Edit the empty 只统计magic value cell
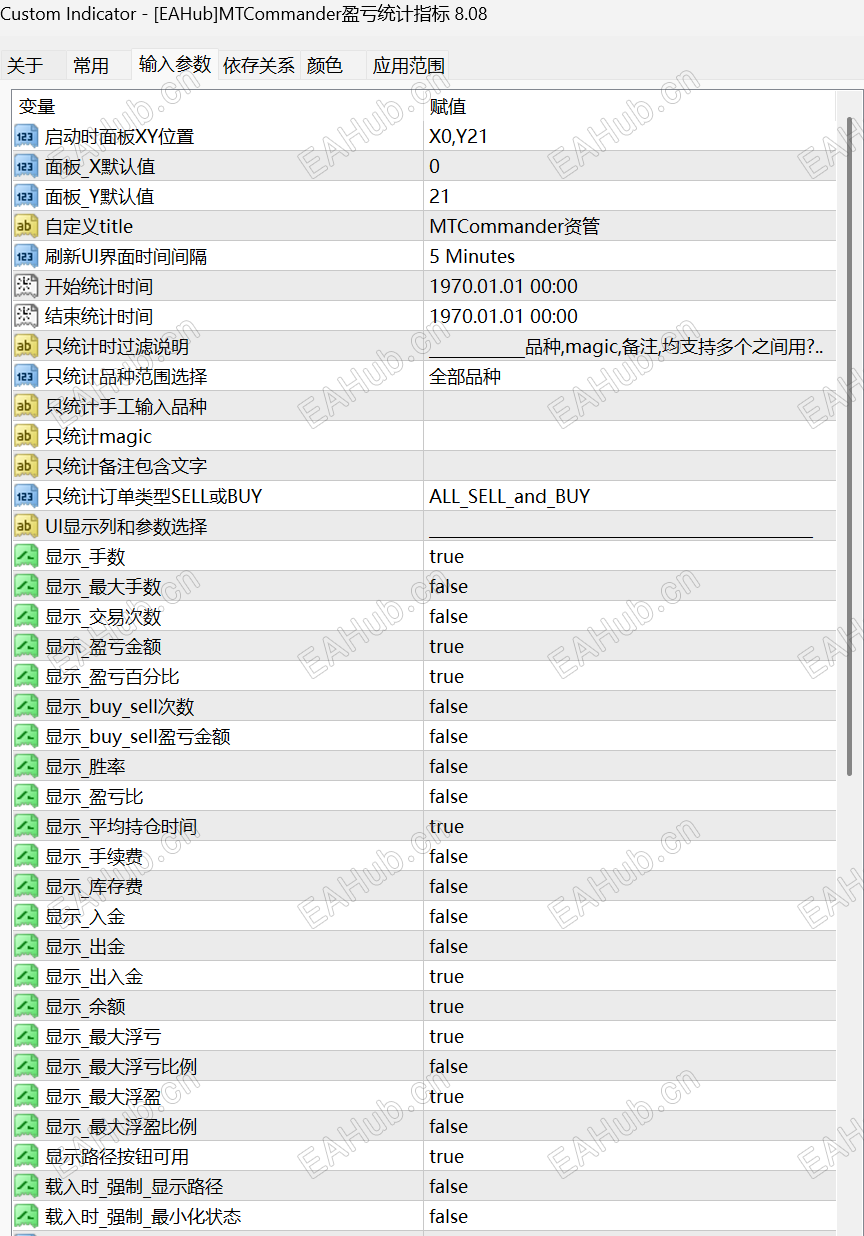 [629, 436]
